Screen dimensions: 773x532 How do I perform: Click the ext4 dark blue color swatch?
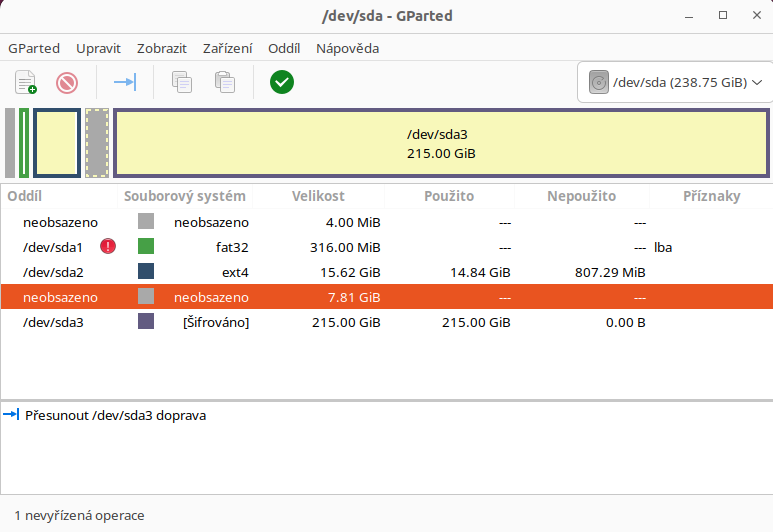146,271
